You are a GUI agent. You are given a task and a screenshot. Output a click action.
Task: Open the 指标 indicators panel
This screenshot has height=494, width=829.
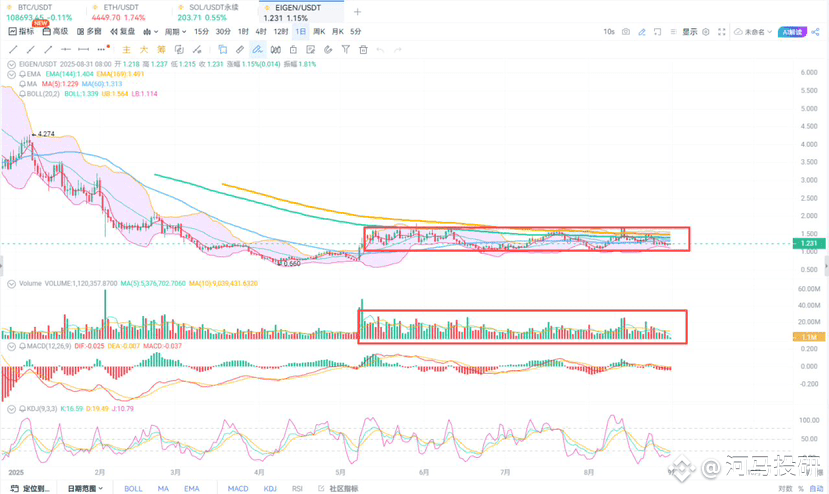tap(21, 32)
